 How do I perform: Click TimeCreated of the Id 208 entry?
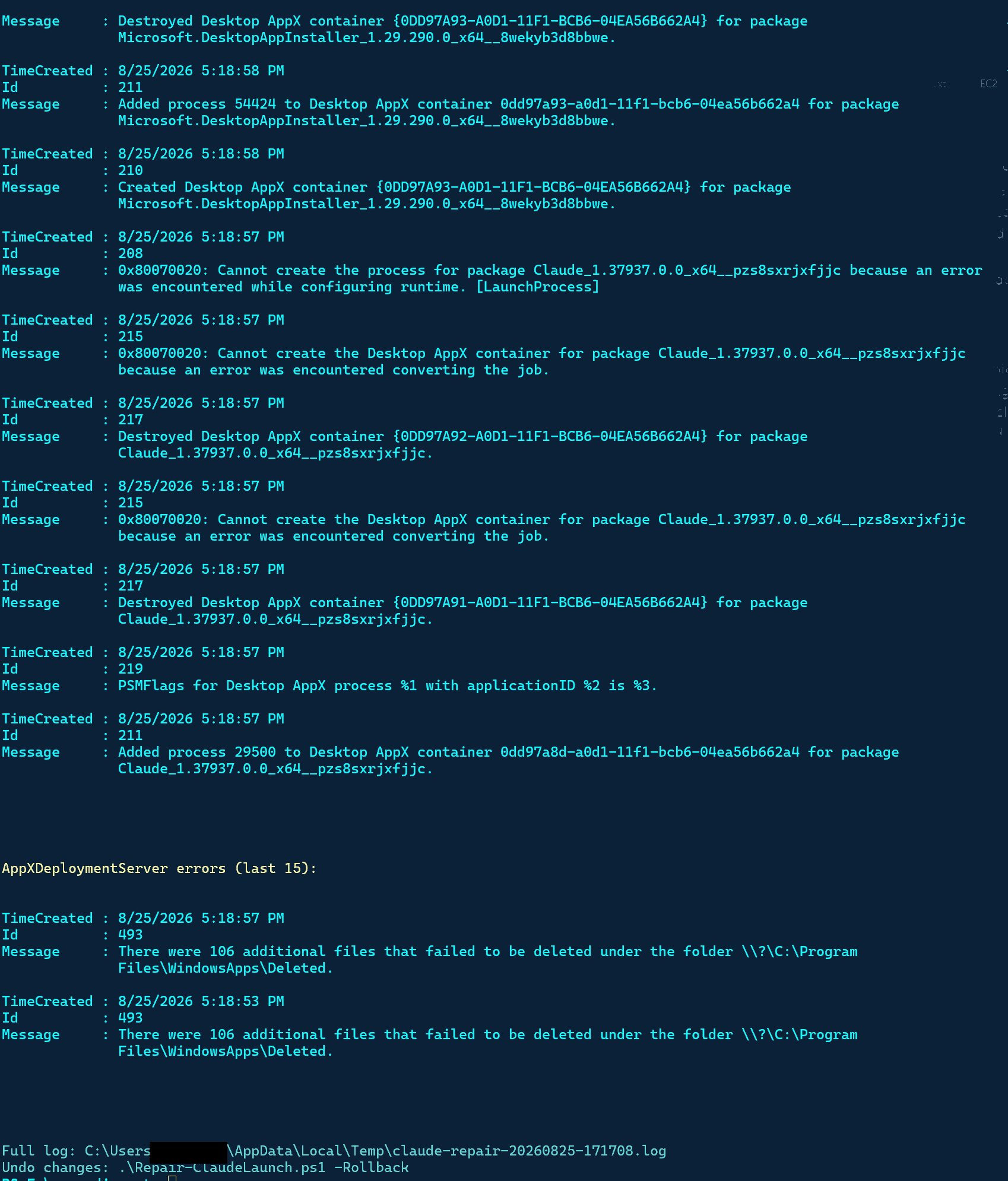tap(201, 237)
